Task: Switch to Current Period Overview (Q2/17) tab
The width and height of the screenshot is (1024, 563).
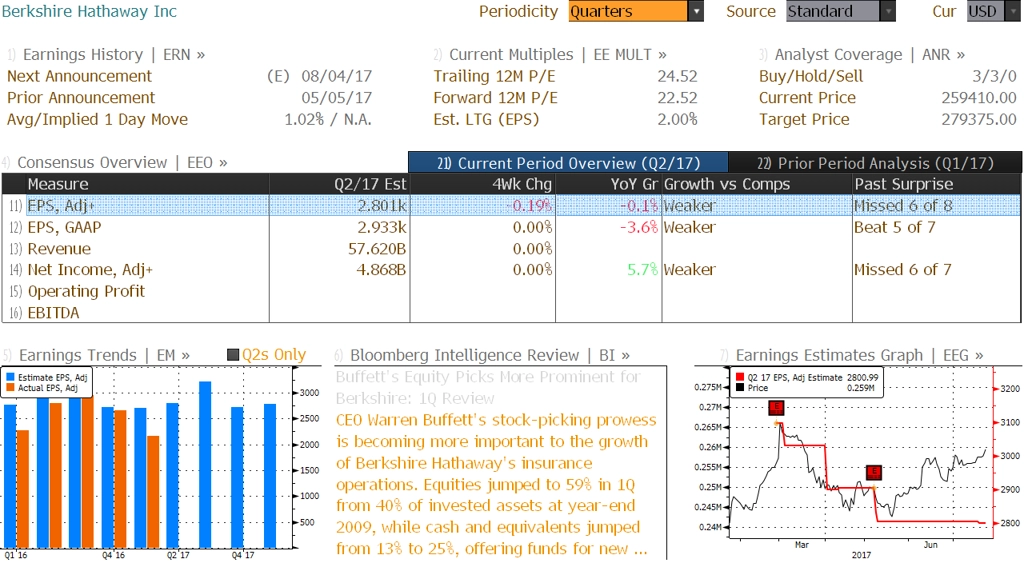Action: [x=568, y=163]
